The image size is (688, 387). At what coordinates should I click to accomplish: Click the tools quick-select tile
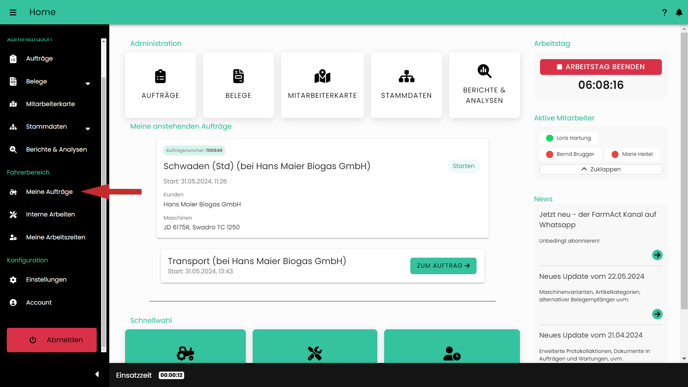tap(315, 347)
